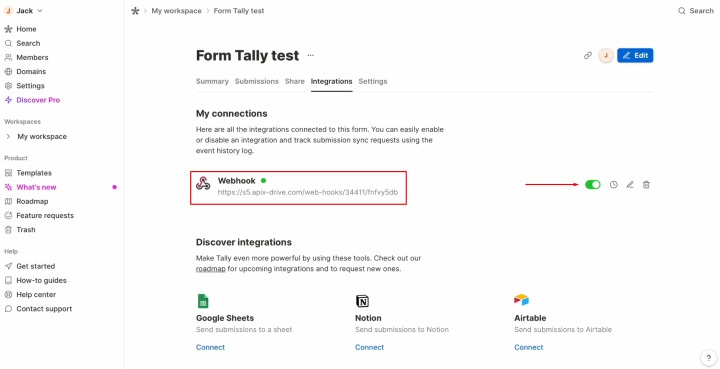The width and height of the screenshot is (720, 369).
Task: Open the form title more options ellipsis
Action: 311,56
